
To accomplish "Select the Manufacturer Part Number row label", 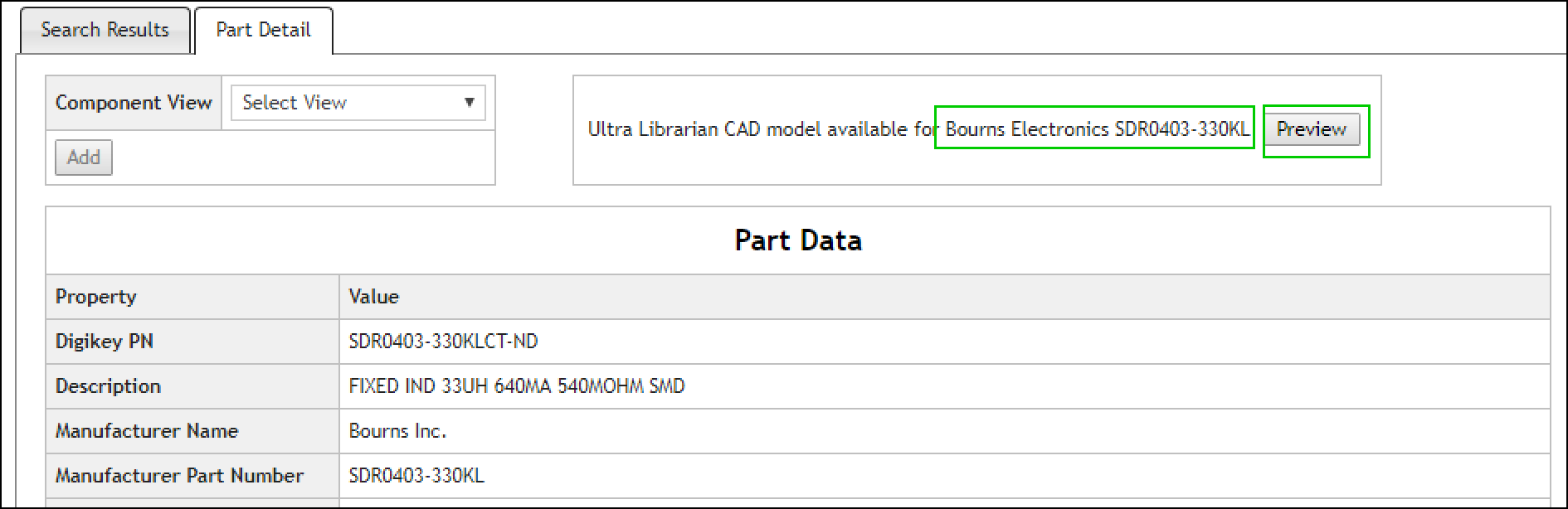I will coord(179,476).
